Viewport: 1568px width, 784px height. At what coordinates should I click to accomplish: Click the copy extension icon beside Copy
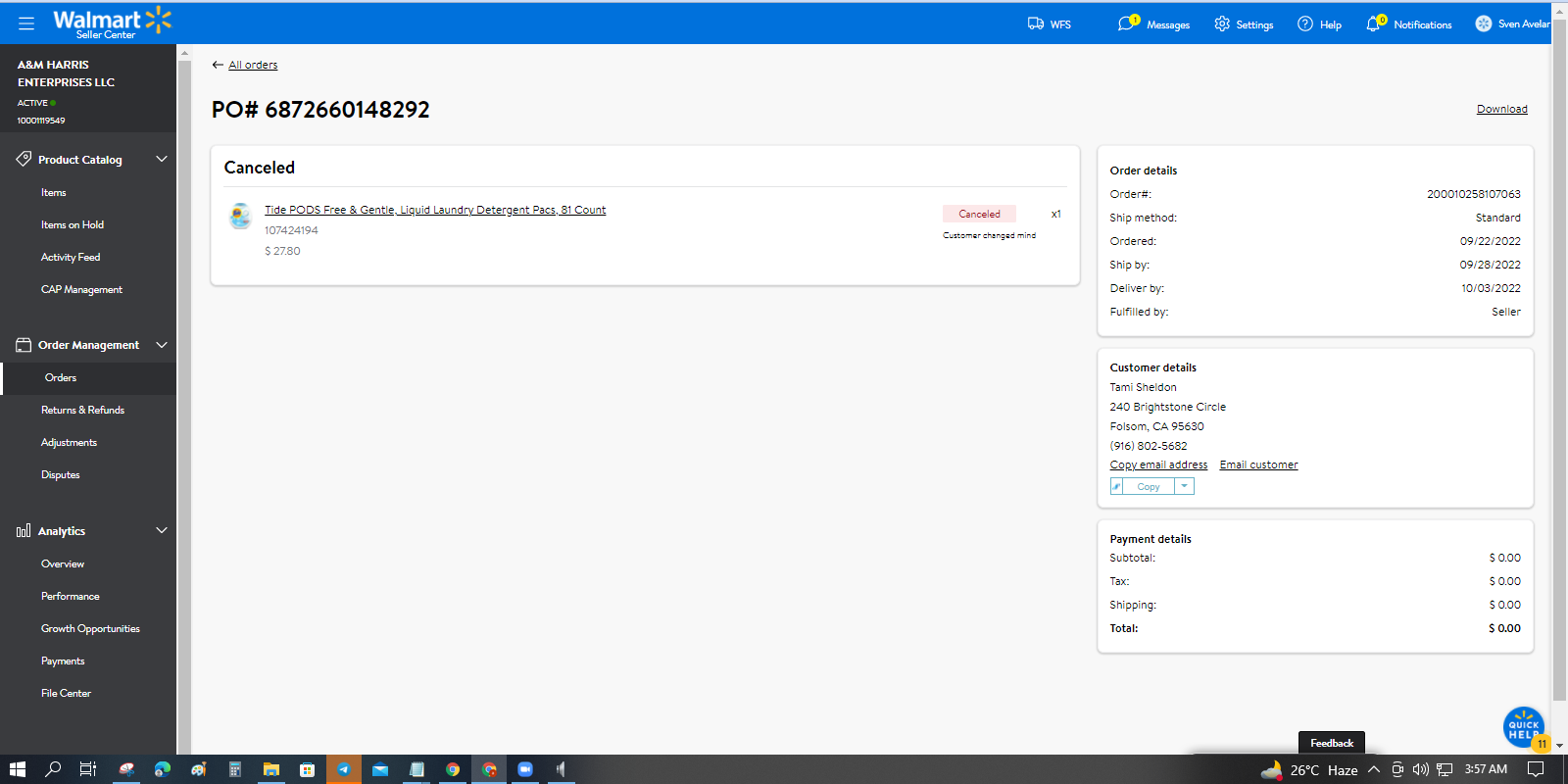(x=1116, y=486)
